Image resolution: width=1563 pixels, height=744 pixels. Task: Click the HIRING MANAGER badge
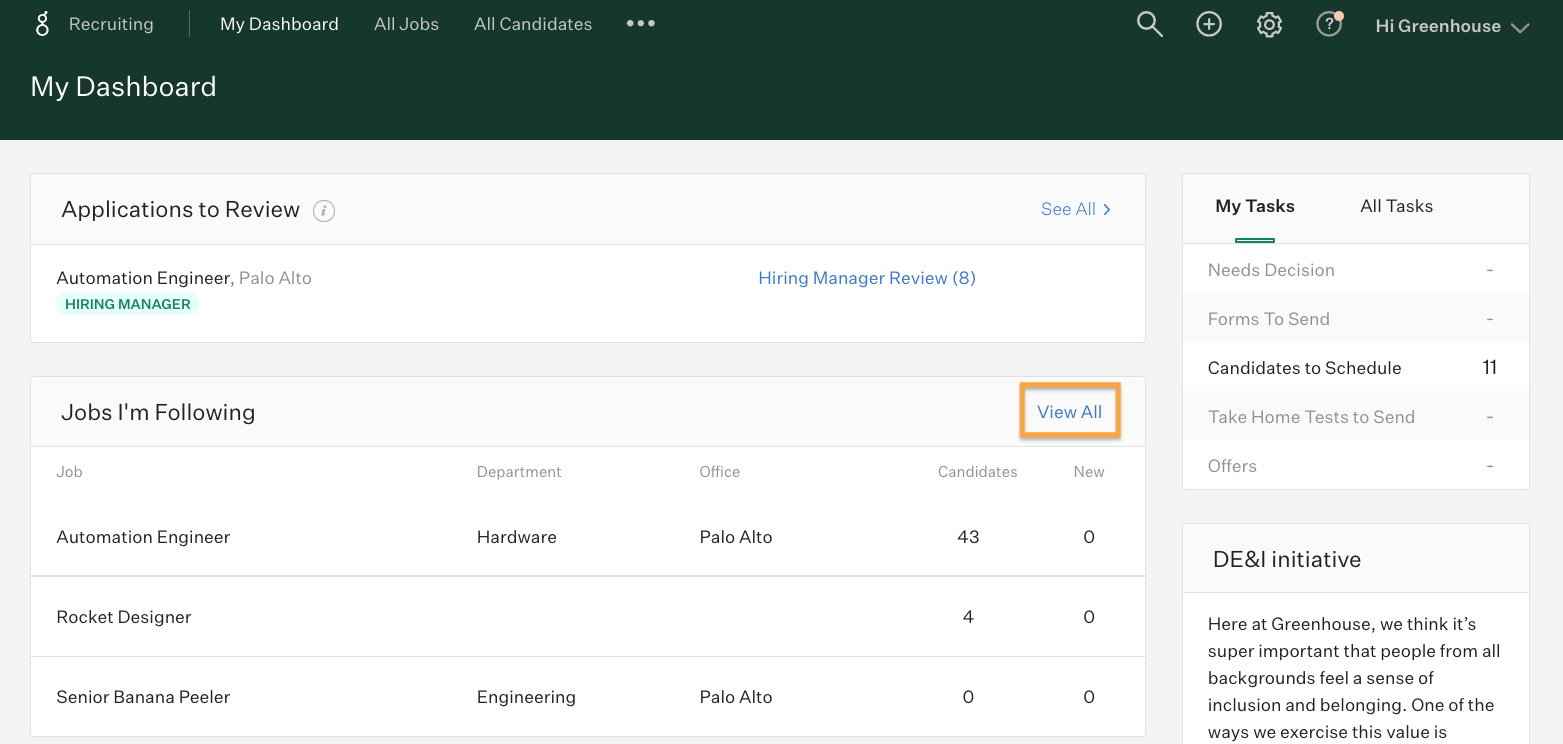127,304
